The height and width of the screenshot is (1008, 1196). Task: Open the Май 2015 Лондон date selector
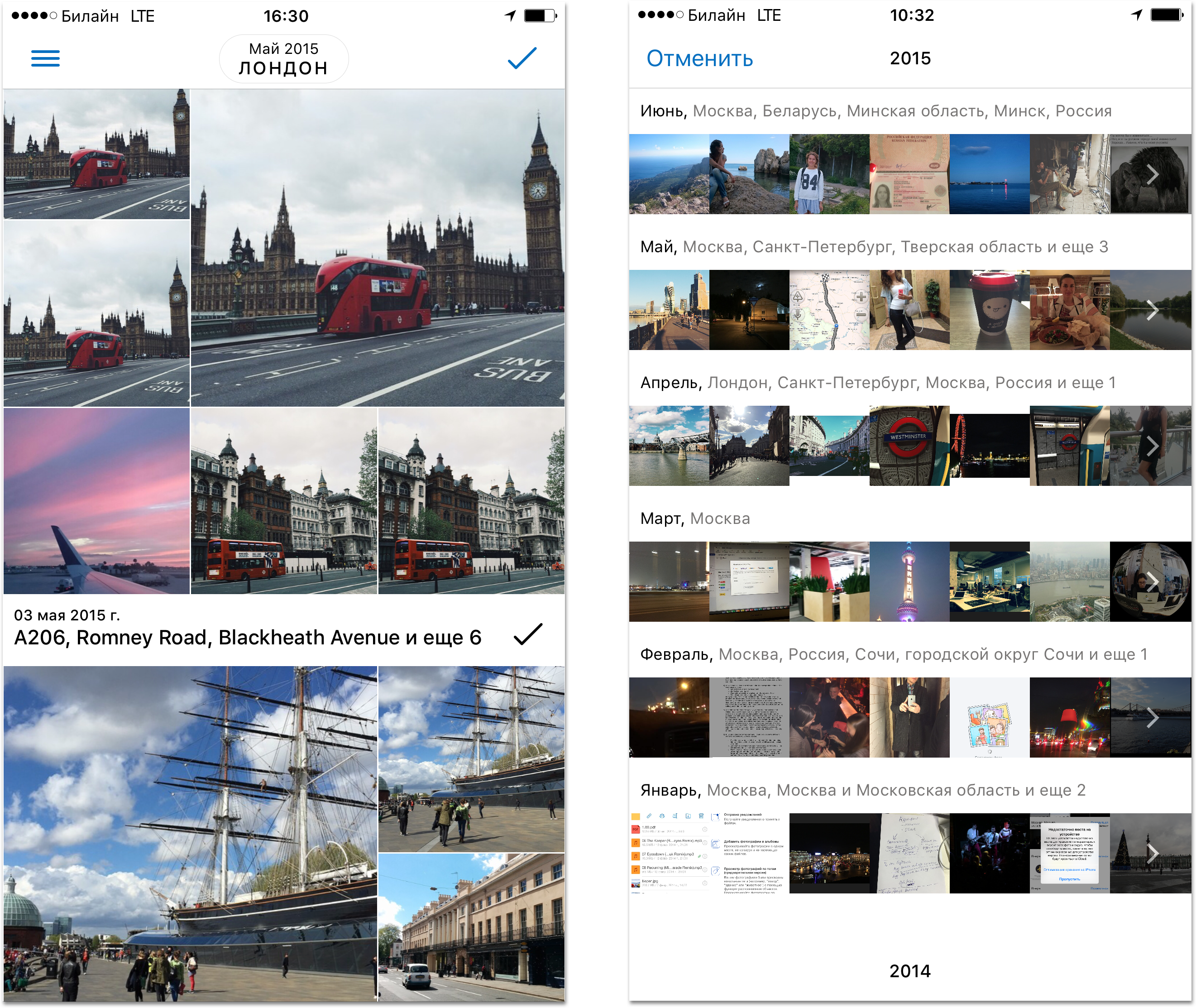[x=284, y=59]
